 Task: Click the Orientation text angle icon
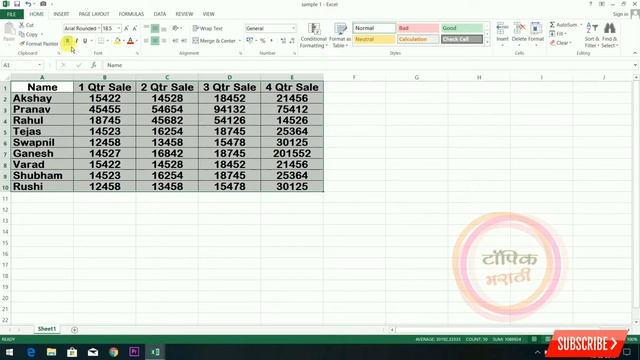pos(176,28)
